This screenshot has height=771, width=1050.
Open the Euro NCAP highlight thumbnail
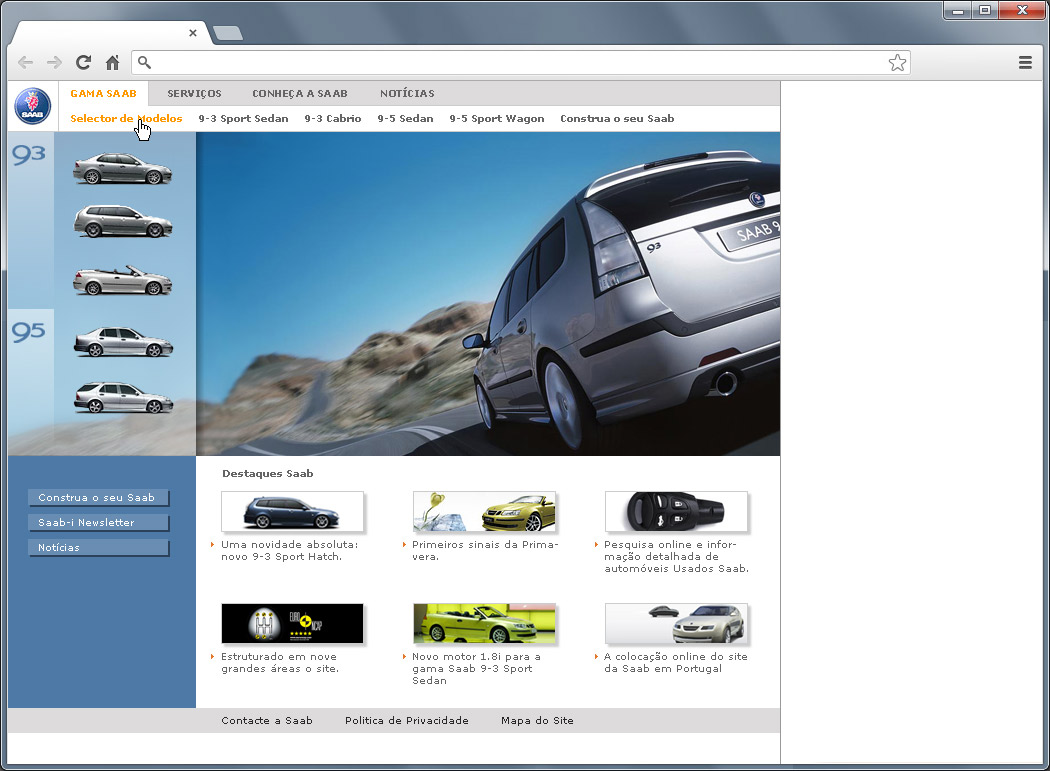(x=292, y=623)
